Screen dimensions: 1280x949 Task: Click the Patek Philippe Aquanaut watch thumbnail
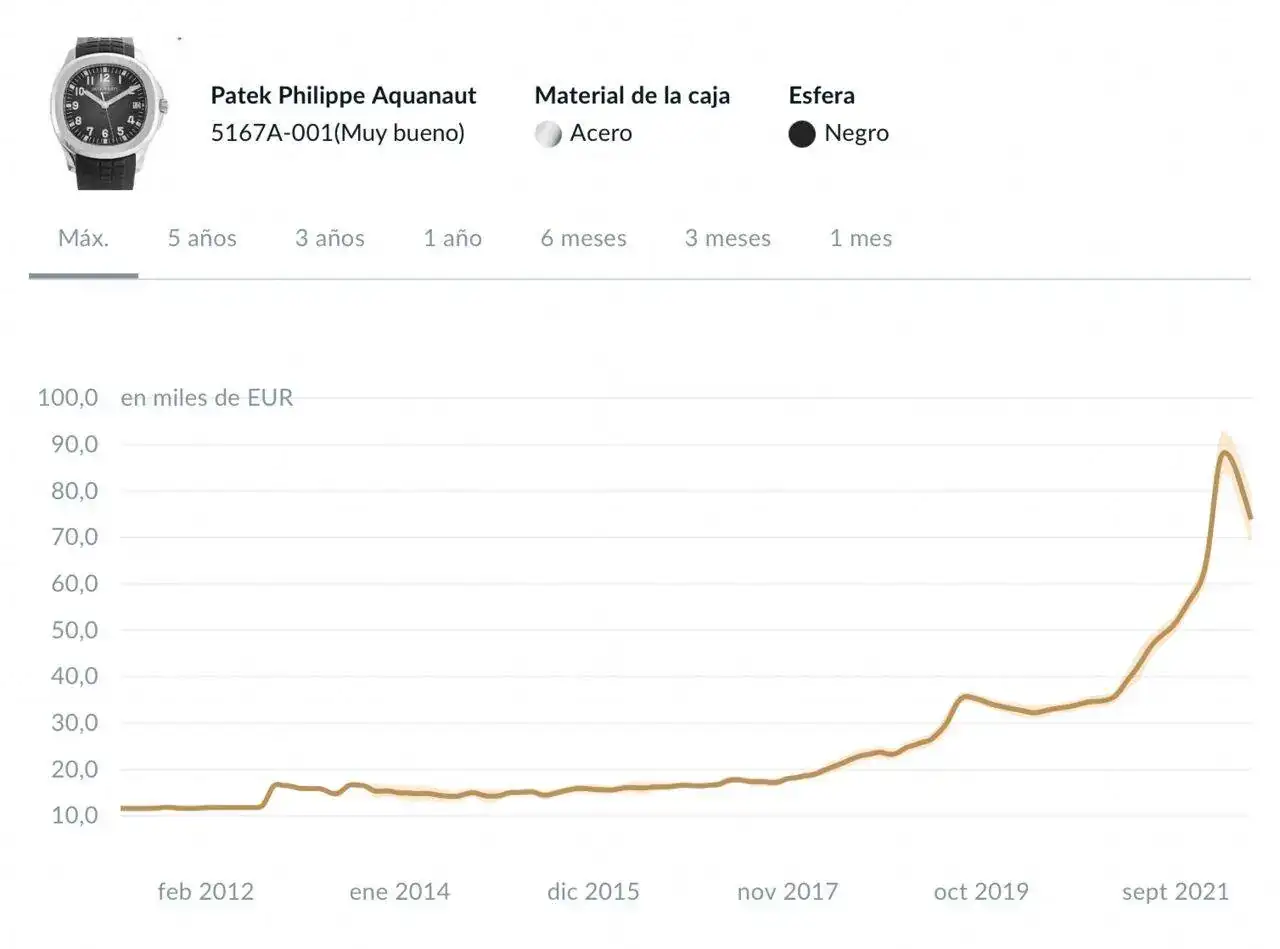[x=108, y=113]
